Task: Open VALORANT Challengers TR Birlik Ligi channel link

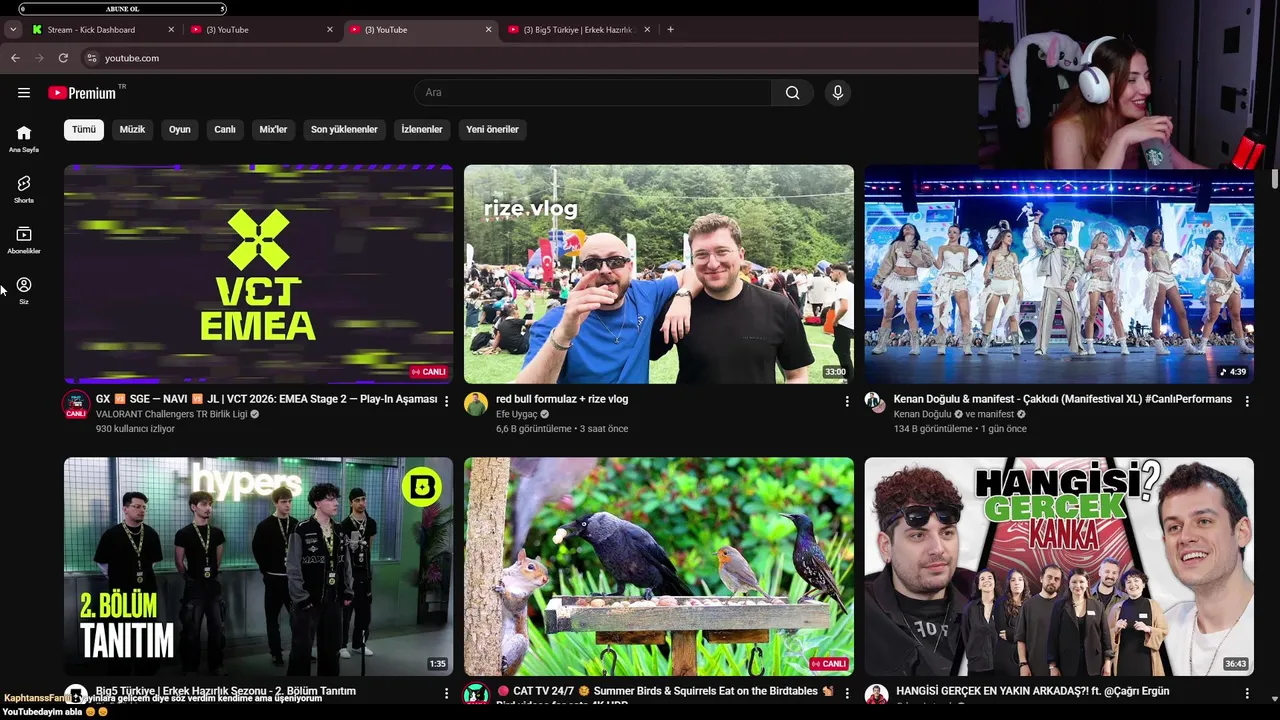Action: [x=171, y=414]
